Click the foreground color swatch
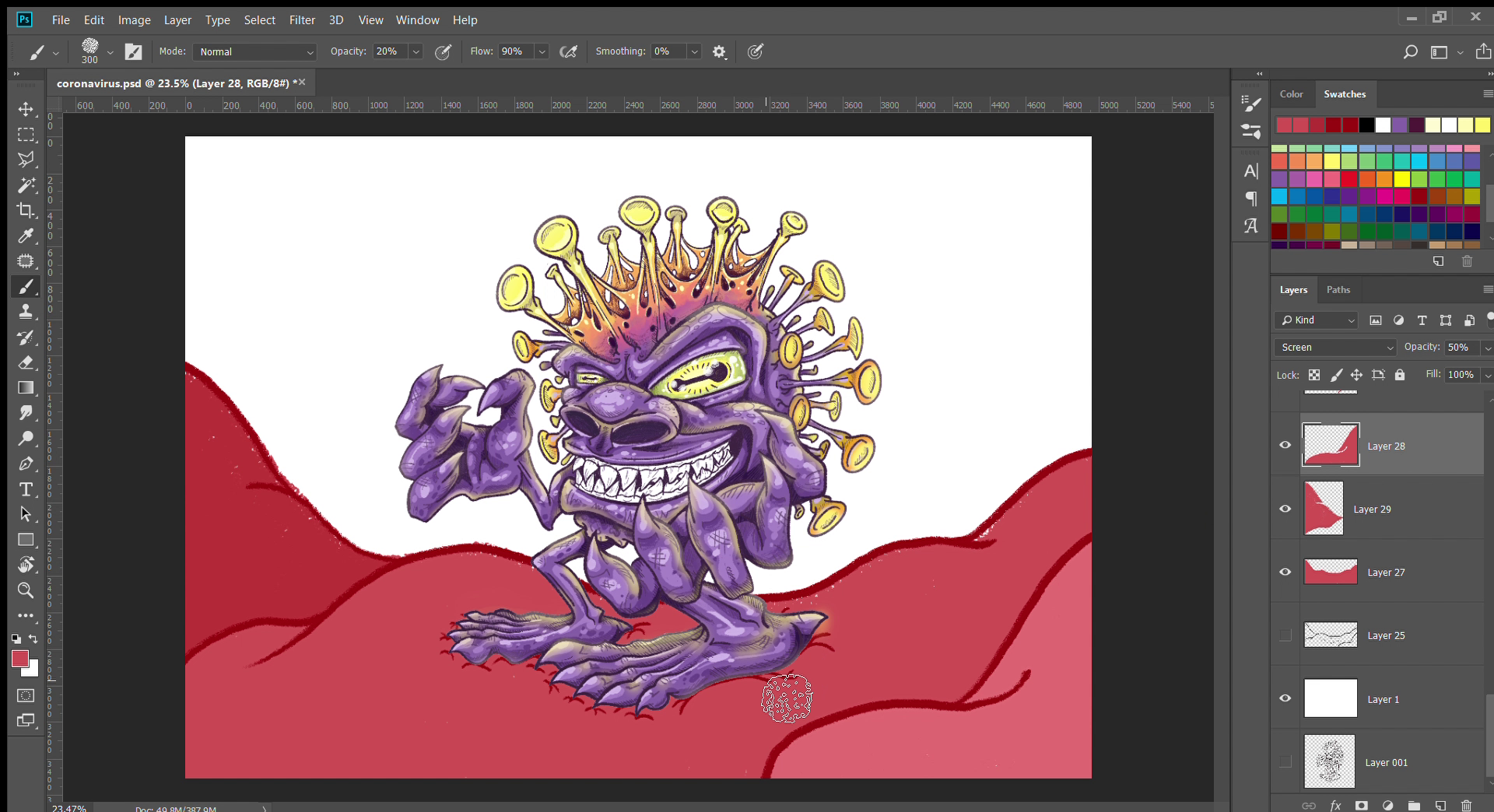 tap(19, 659)
